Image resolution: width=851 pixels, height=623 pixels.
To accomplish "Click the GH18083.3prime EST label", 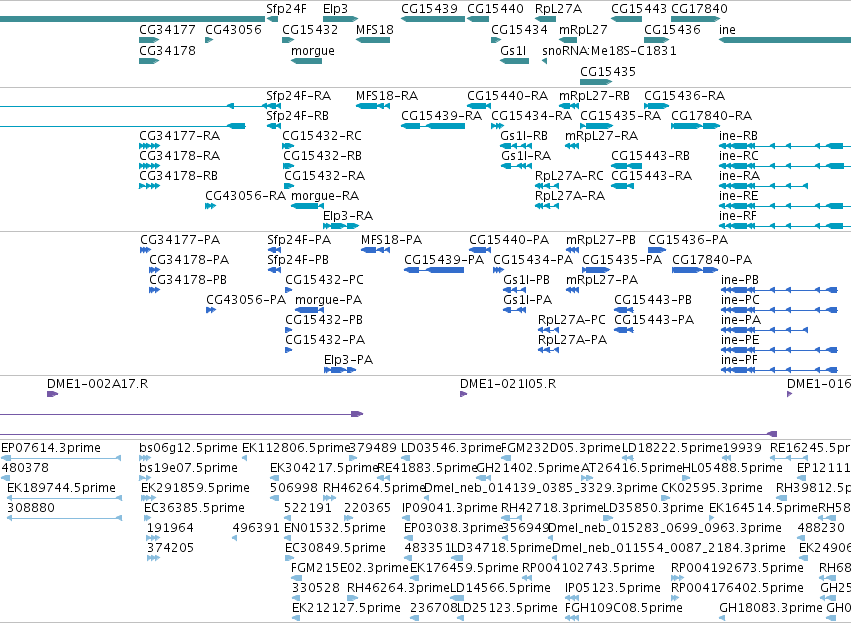I will [771, 608].
